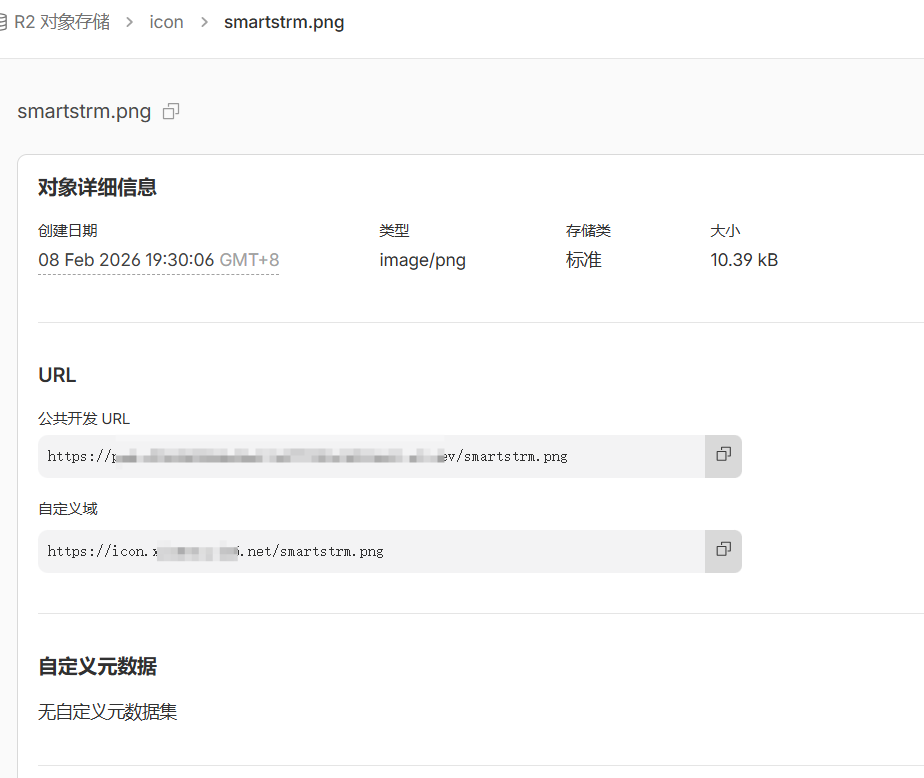Click the 无自定义元数据集 text

107,712
